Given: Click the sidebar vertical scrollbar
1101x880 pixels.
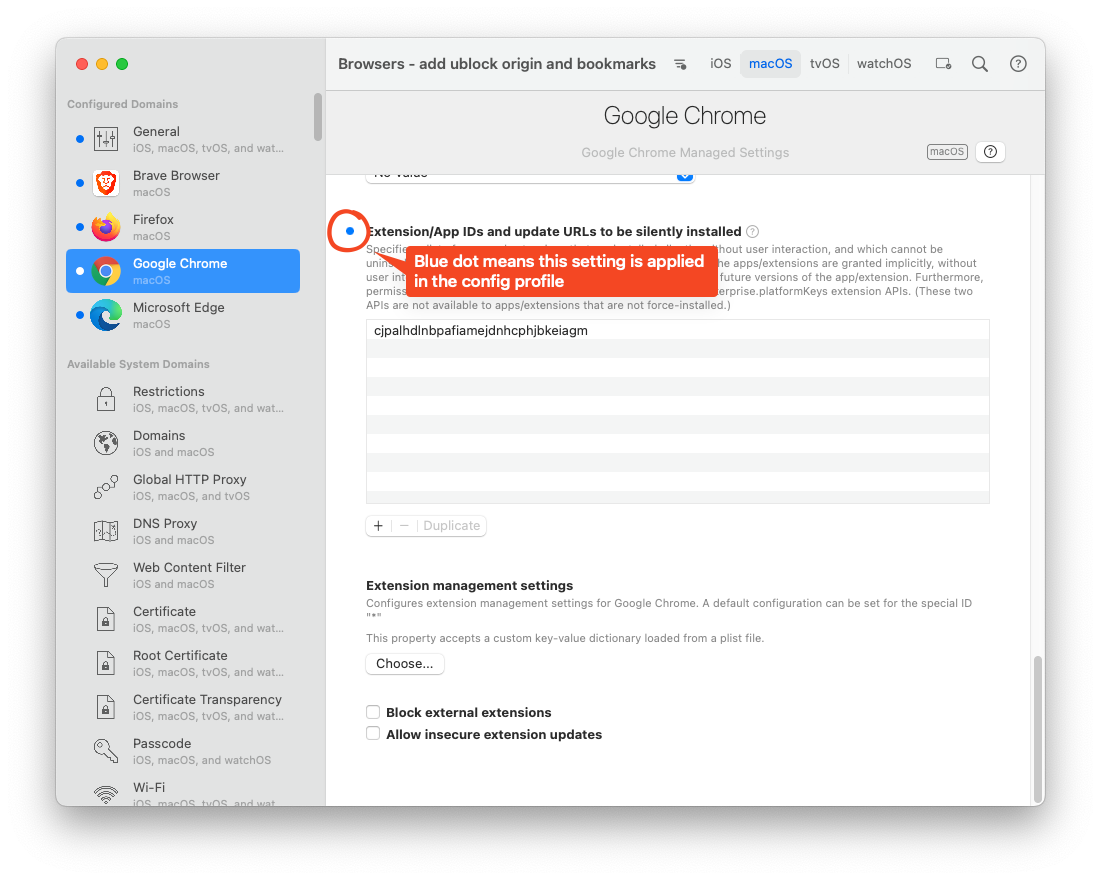Looking at the screenshot, I should click(318, 117).
